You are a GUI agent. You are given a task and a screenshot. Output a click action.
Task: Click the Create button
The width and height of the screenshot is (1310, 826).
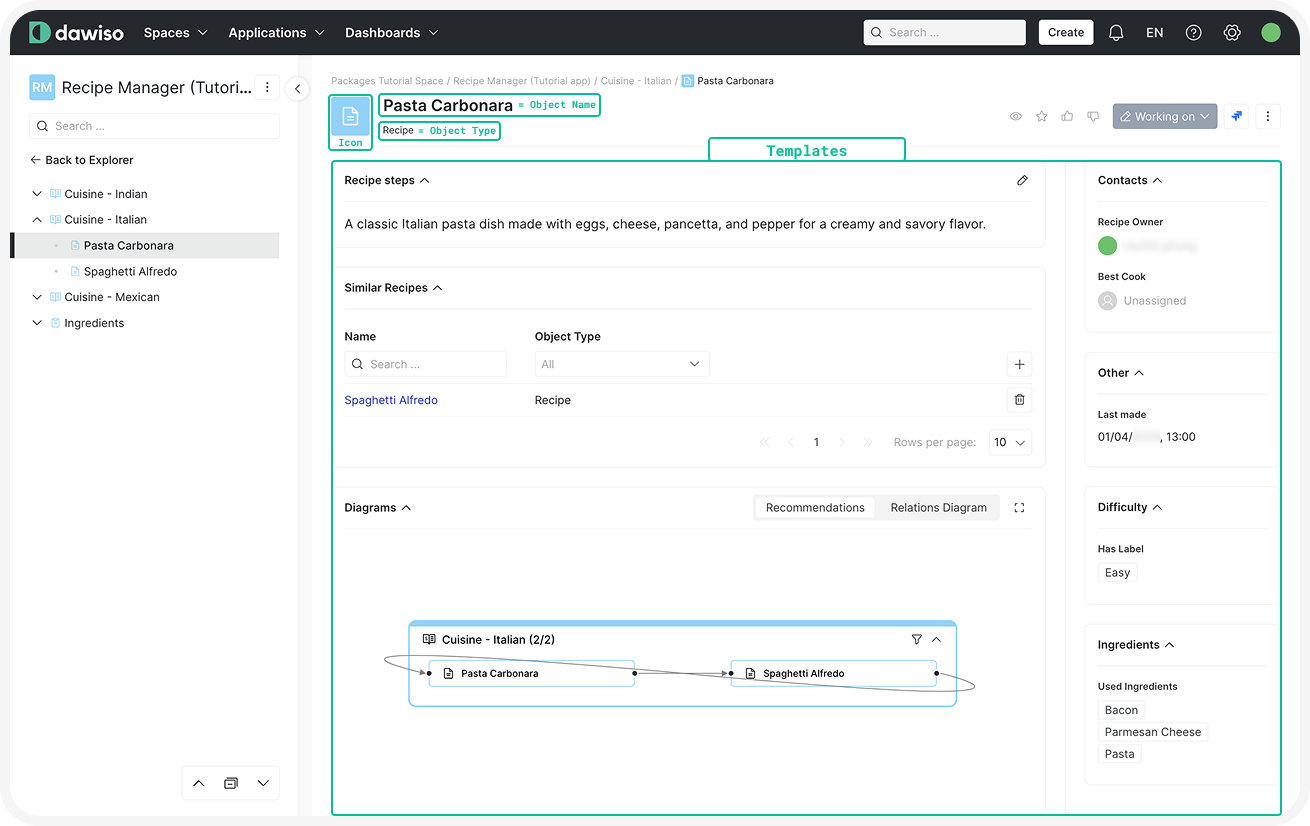1065,33
